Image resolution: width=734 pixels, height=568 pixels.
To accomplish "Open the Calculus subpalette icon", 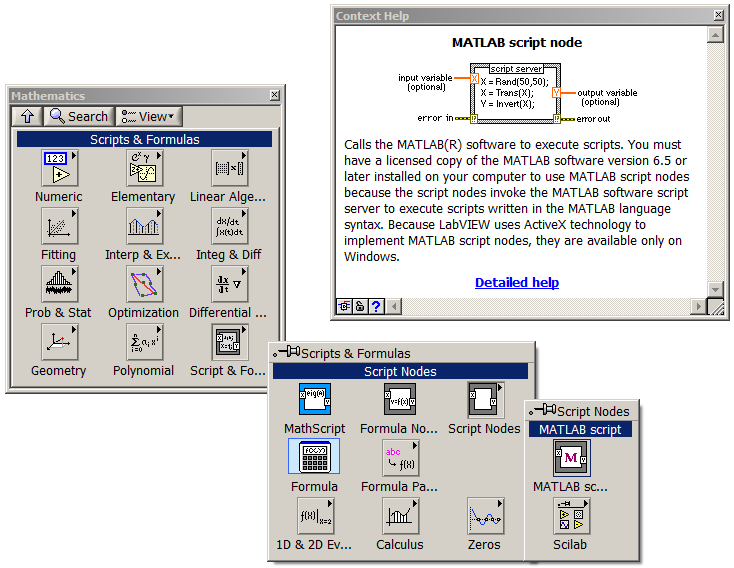I will coord(400,516).
